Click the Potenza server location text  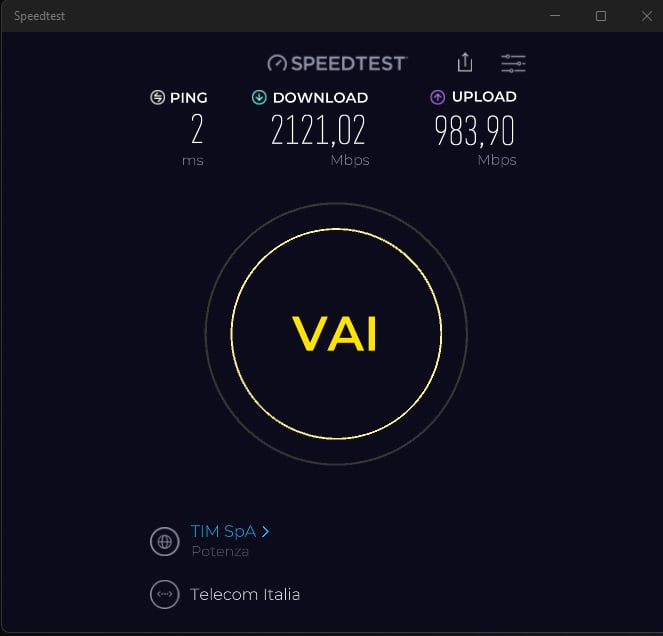click(x=220, y=551)
